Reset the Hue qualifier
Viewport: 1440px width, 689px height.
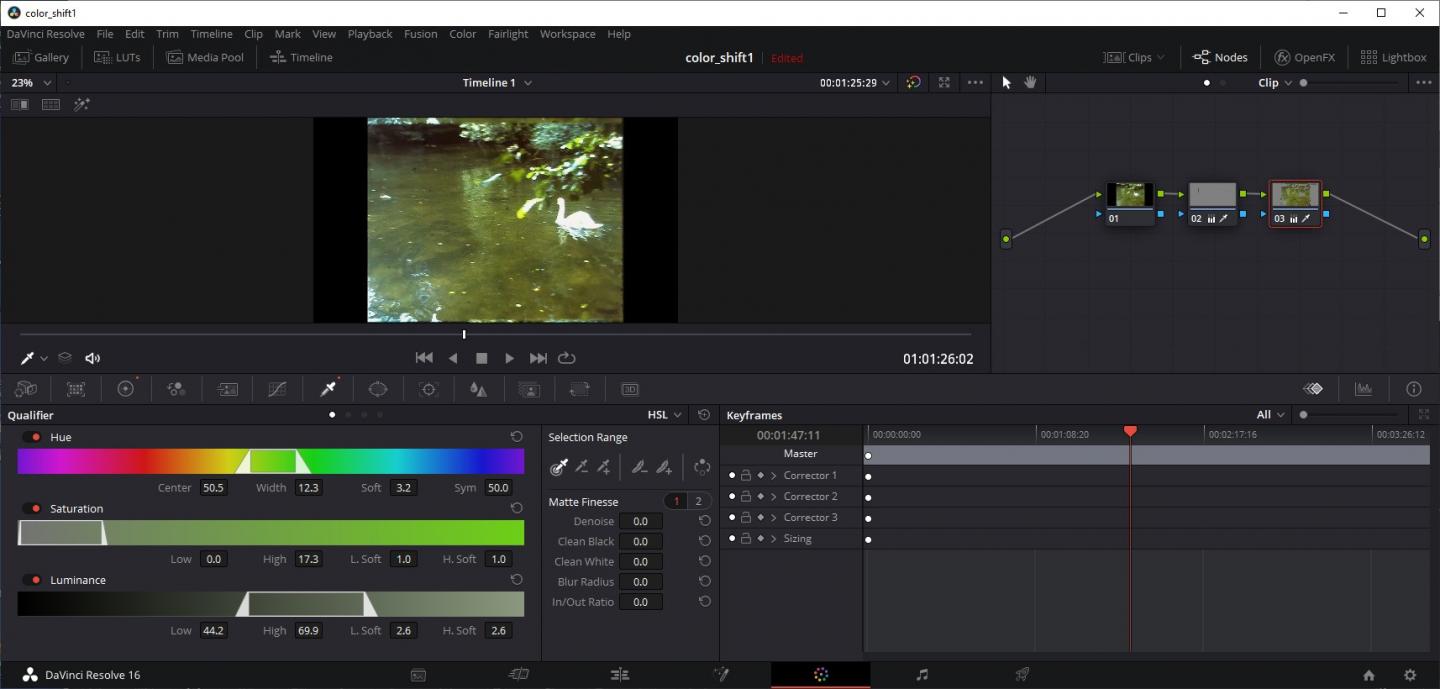tap(517, 437)
